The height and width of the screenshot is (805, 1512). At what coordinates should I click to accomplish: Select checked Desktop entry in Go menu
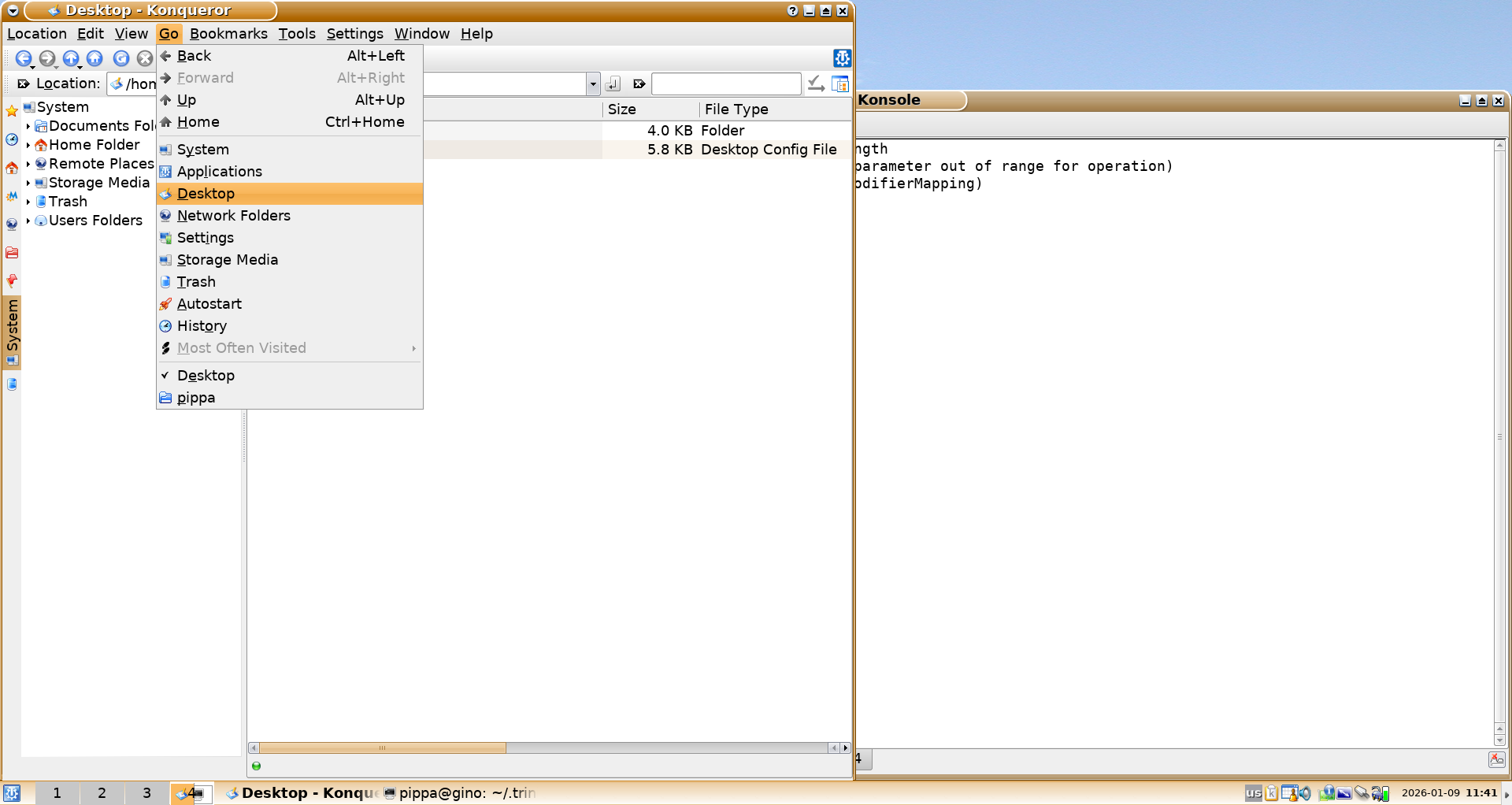[206, 376]
